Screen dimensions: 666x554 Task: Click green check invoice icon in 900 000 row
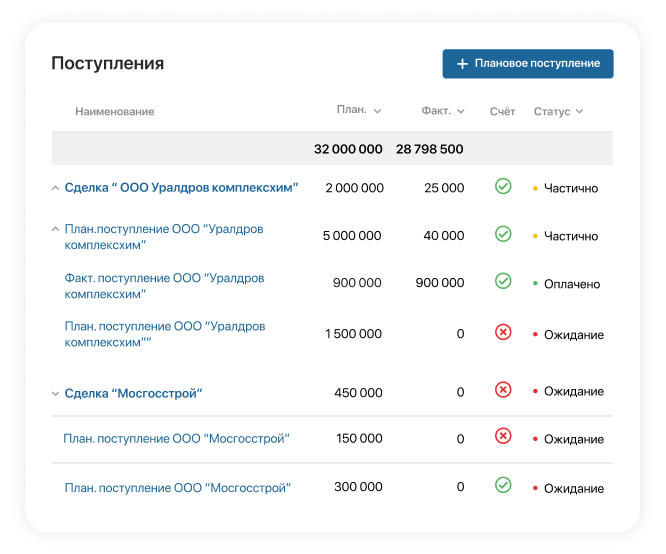coord(503,281)
